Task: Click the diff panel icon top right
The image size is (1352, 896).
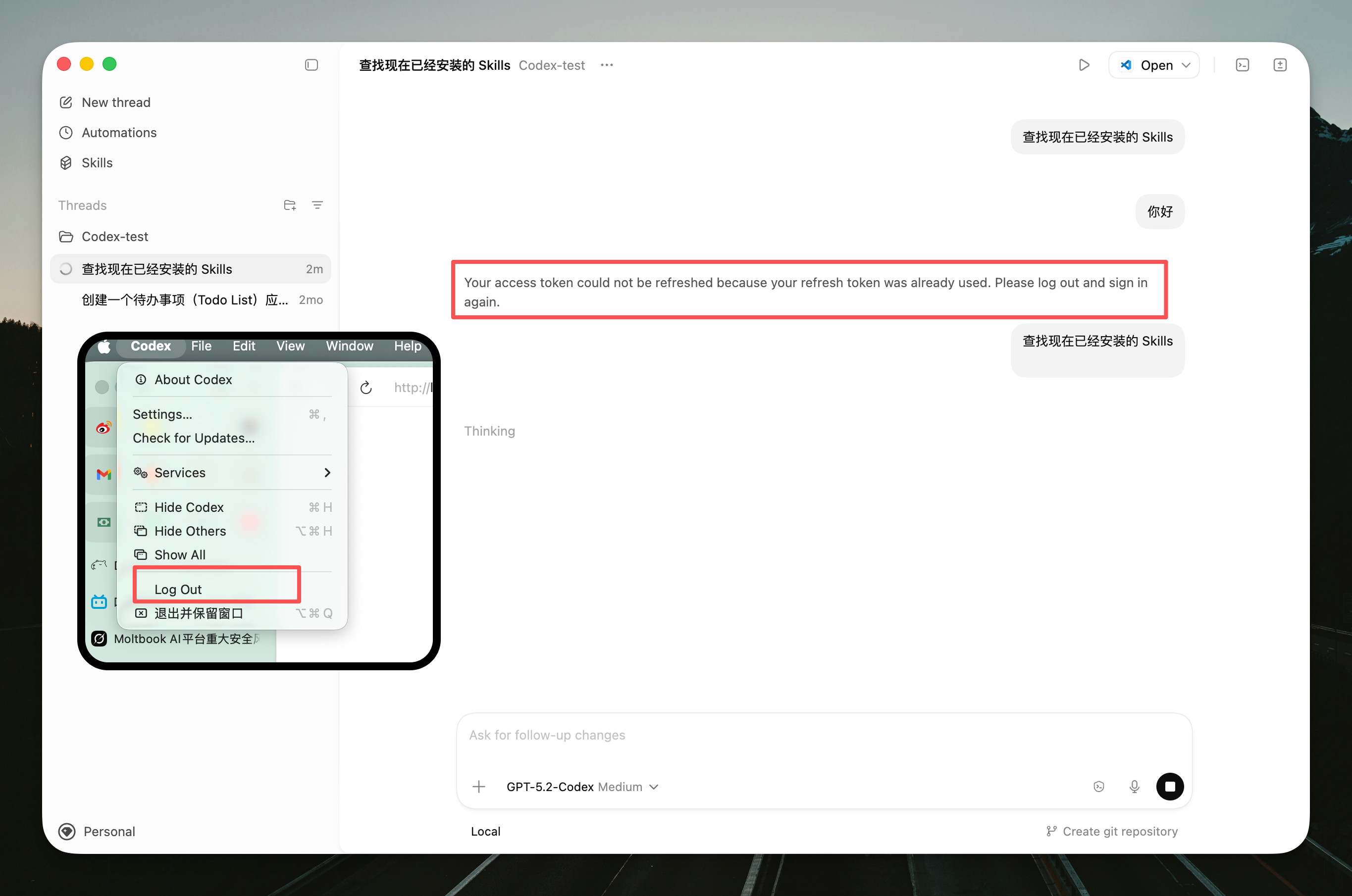Action: click(1279, 65)
